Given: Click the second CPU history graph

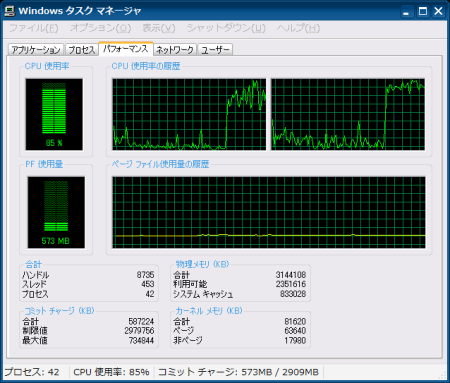Looking at the screenshot, I should pyautogui.click(x=348, y=114).
